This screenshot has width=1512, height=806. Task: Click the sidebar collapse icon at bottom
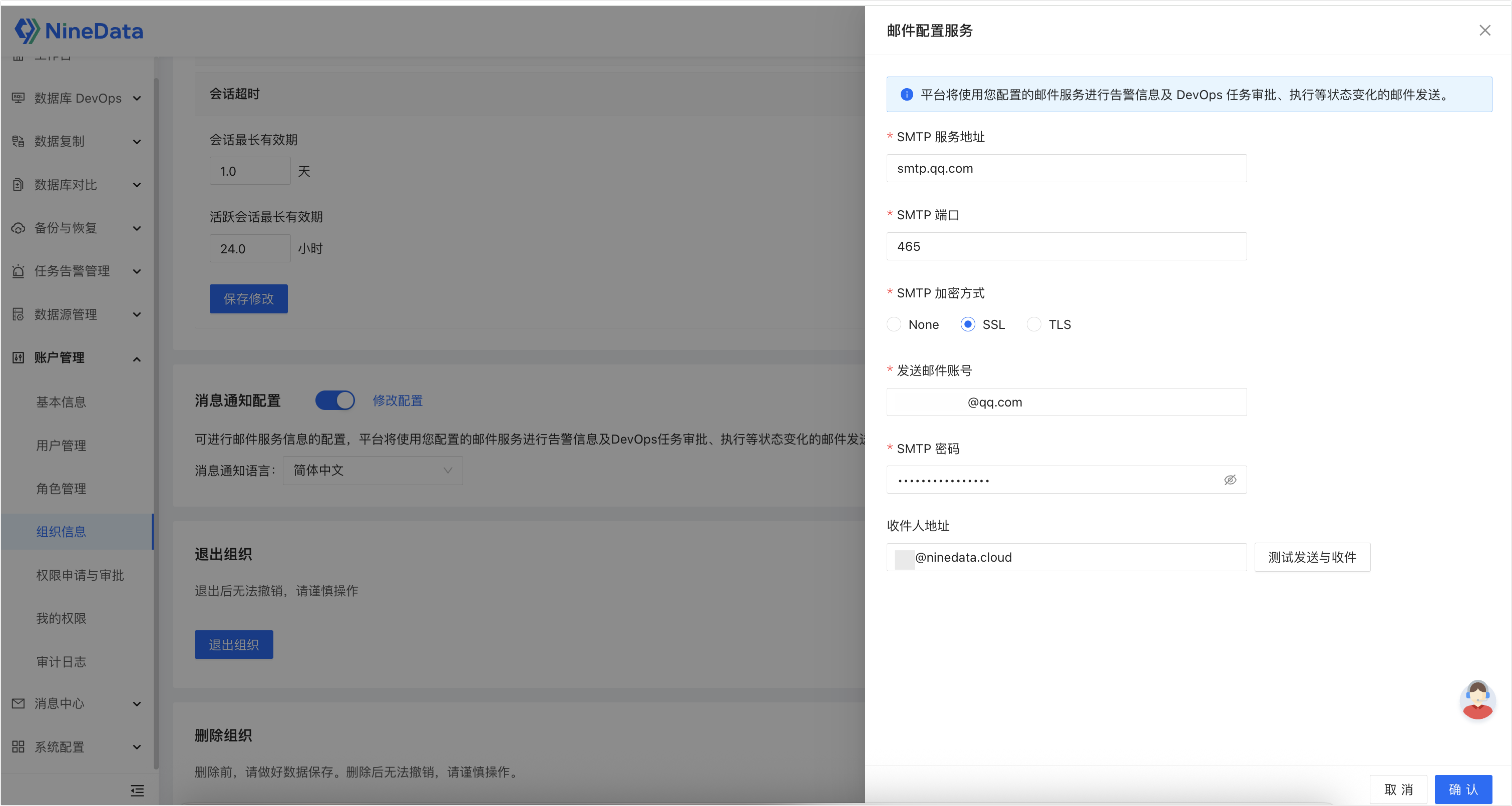pyautogui.click(x=137, y=791)
